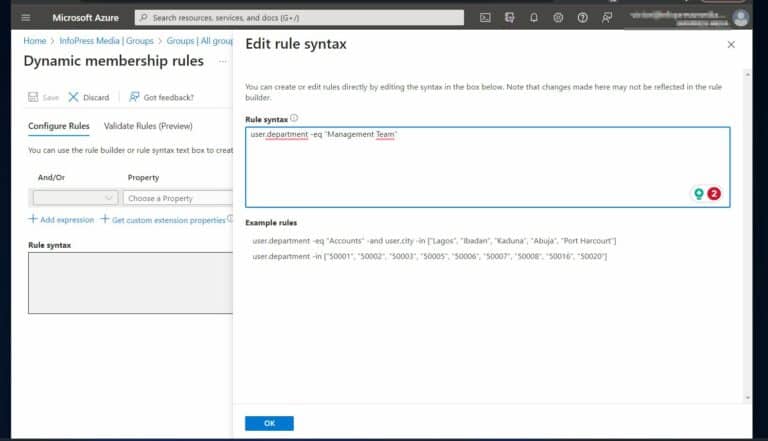Click the Save disk icon

(33, 97)
